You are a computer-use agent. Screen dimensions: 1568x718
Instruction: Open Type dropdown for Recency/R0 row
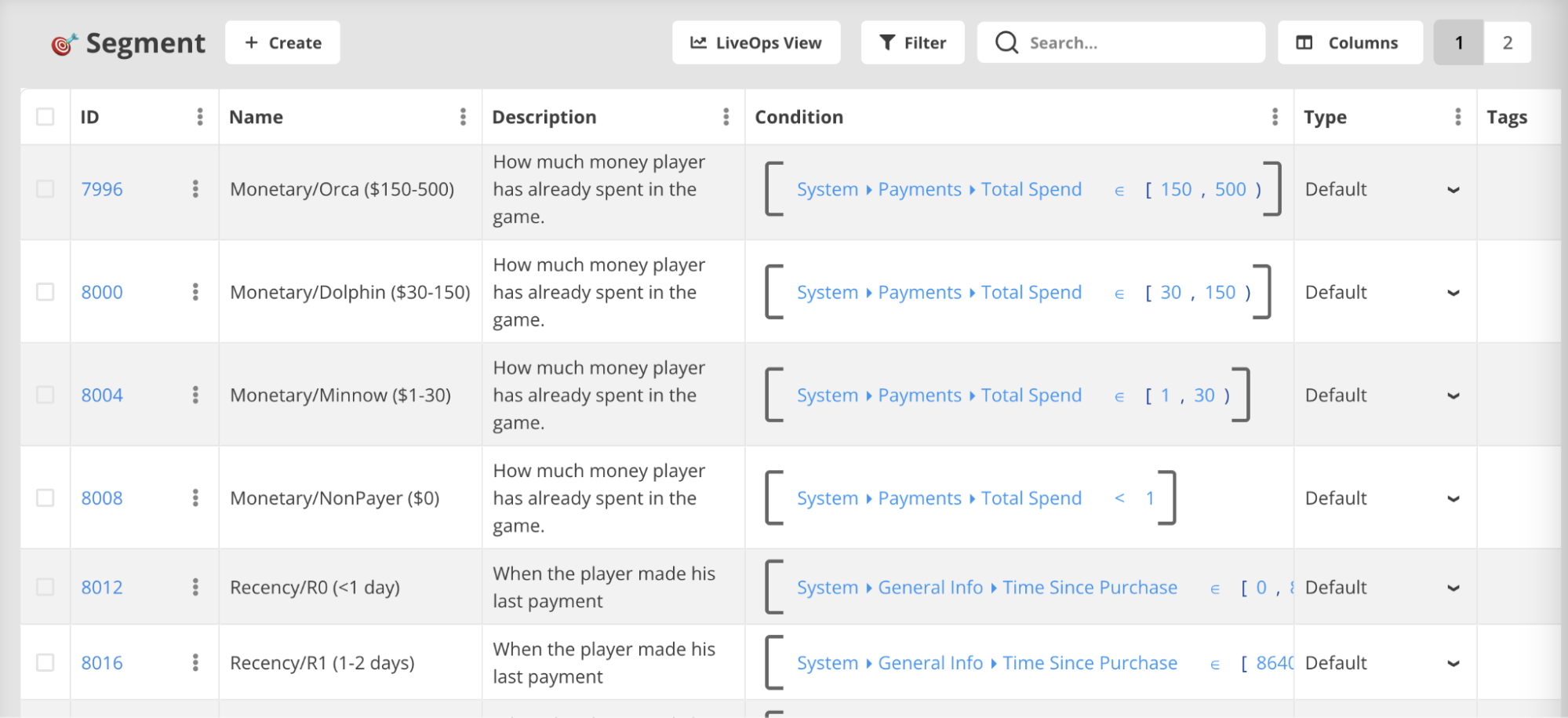click(x=1453, y=588)
